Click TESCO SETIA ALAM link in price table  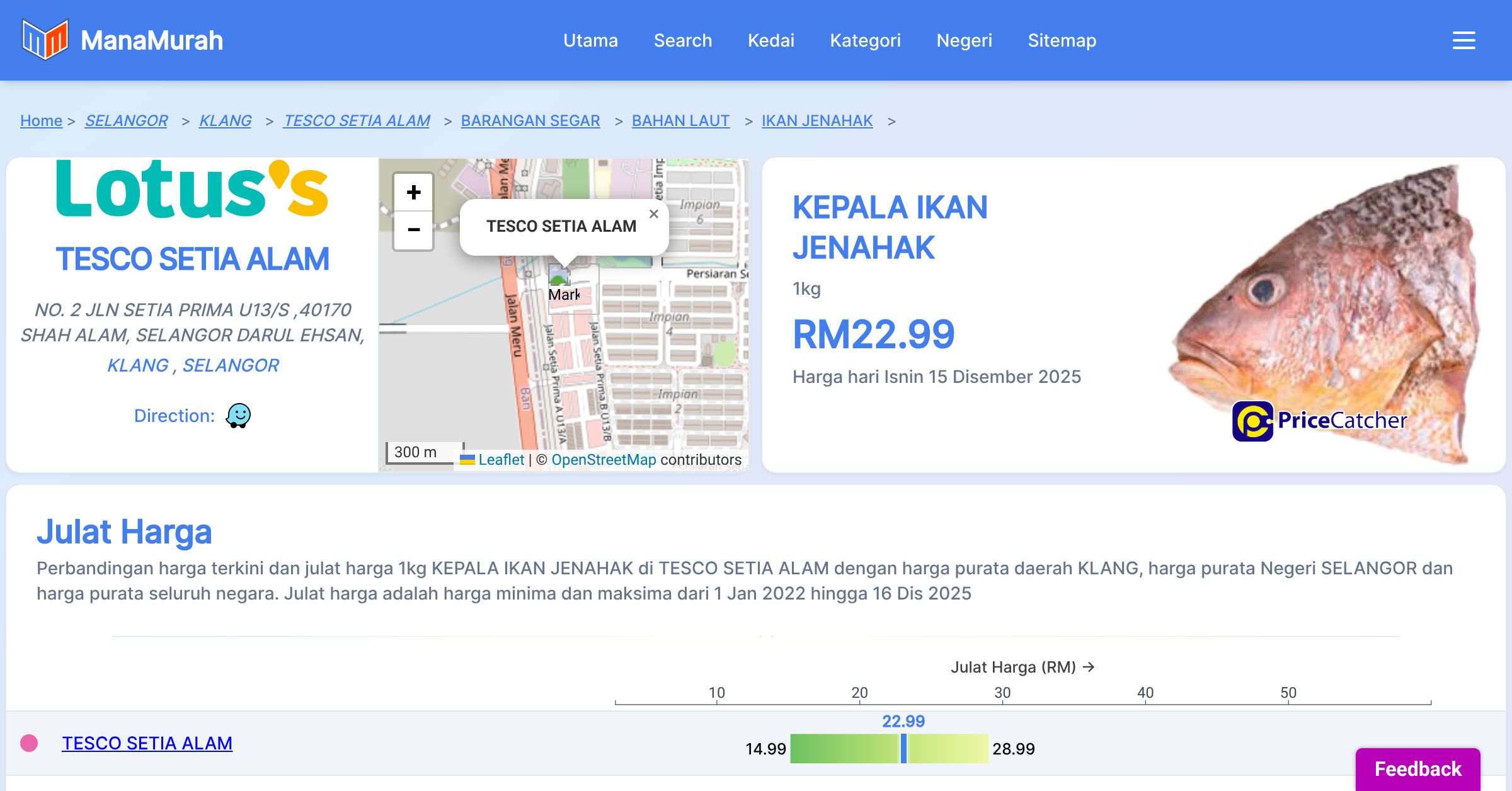pyautogui.click(x=147, y=743)
